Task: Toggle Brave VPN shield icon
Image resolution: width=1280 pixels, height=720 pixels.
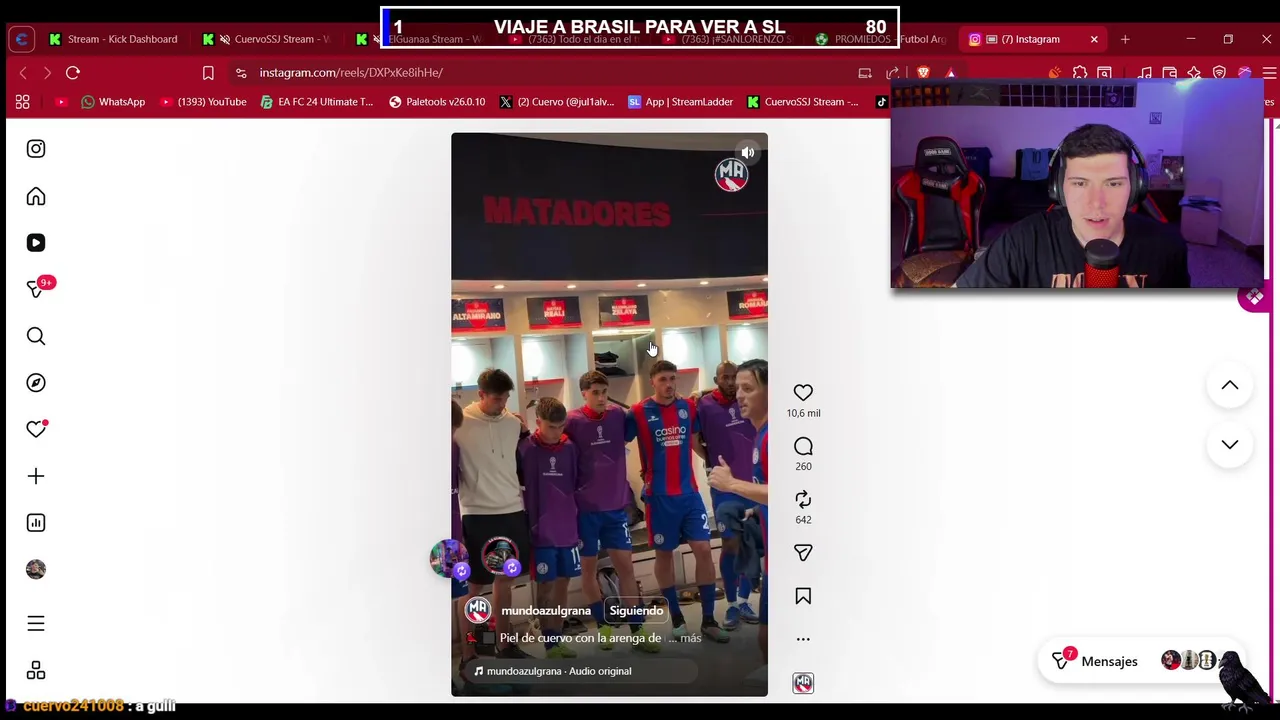Action: click(x=1219, y=73)
